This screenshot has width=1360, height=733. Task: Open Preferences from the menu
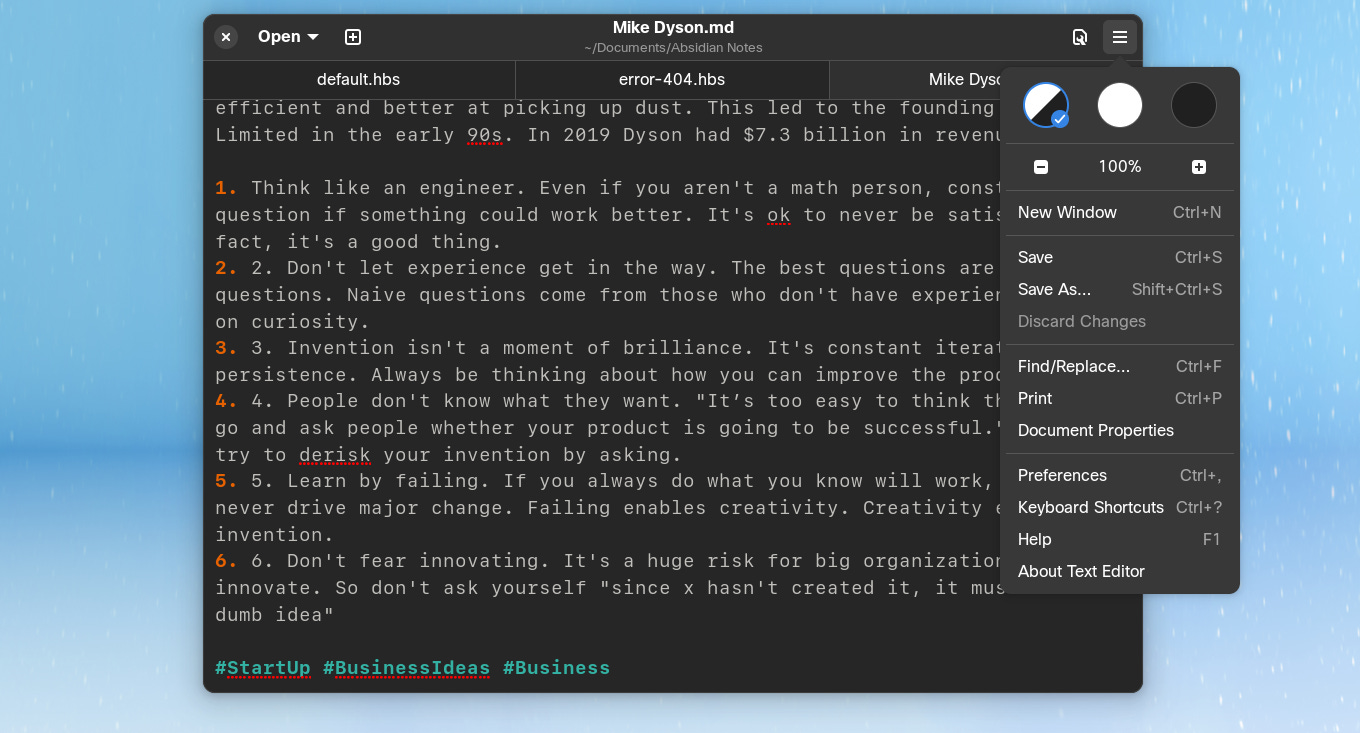(1120, 475)
